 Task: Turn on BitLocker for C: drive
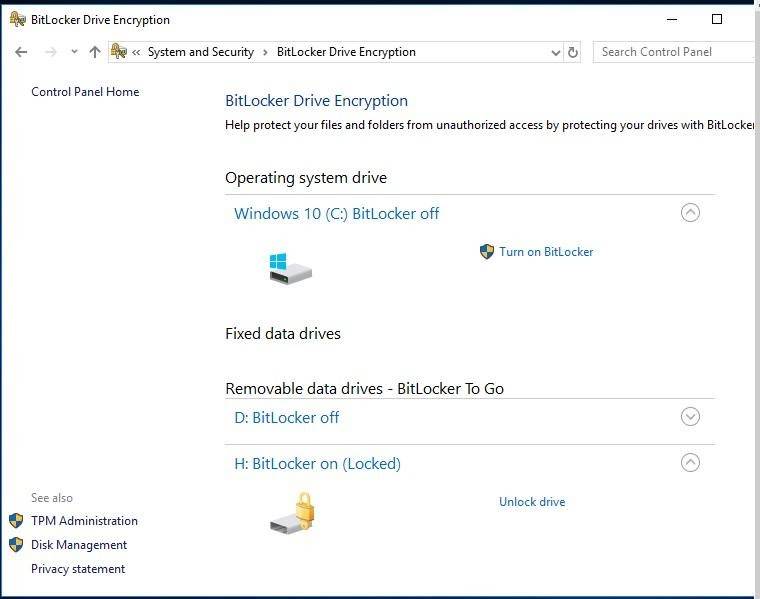[546, 252]
